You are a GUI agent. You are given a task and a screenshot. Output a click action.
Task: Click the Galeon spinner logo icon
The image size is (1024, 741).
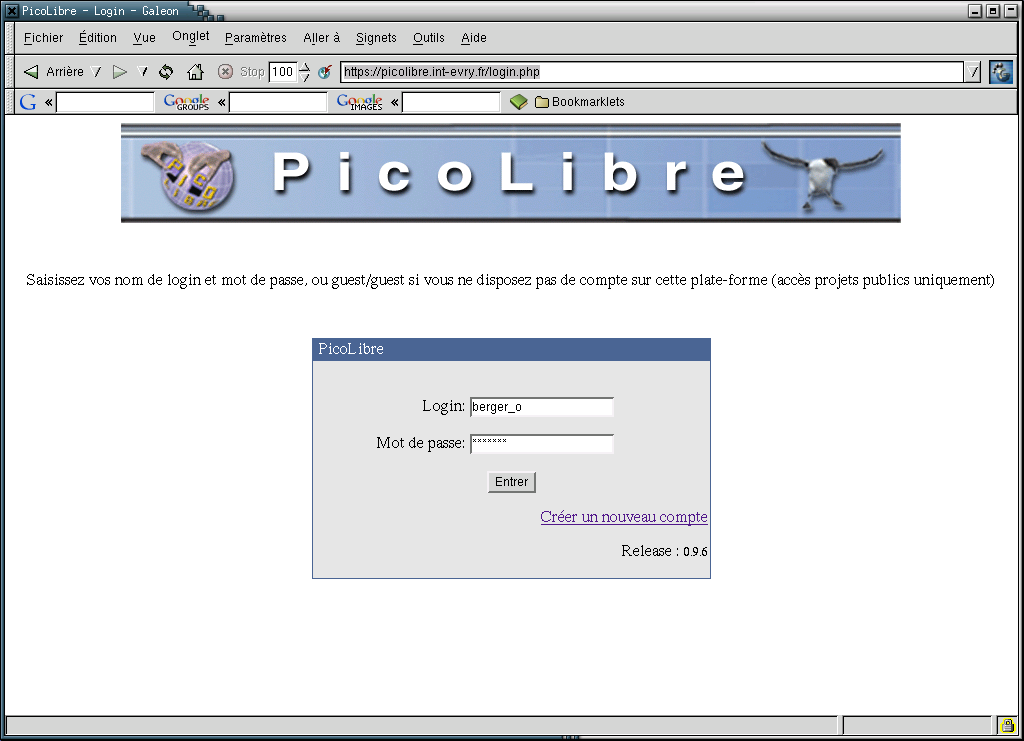[x=1000, y=72]
